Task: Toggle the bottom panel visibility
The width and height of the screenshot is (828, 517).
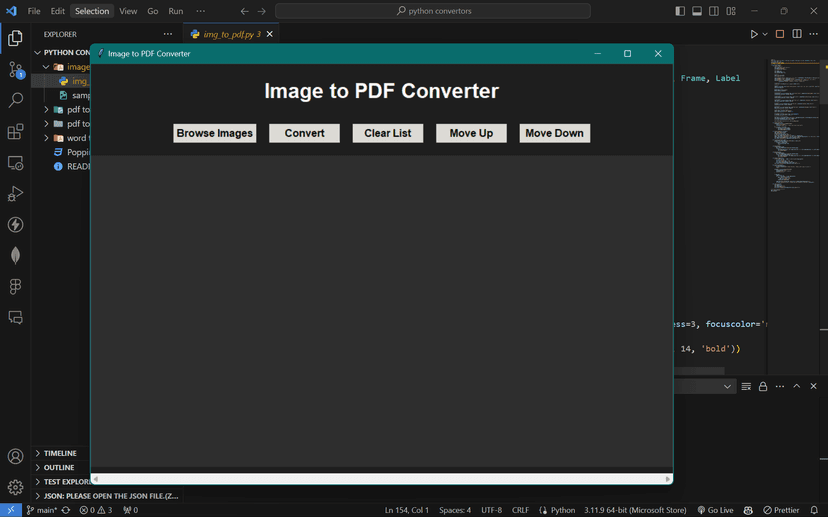Action: click(x=697, y=11)
